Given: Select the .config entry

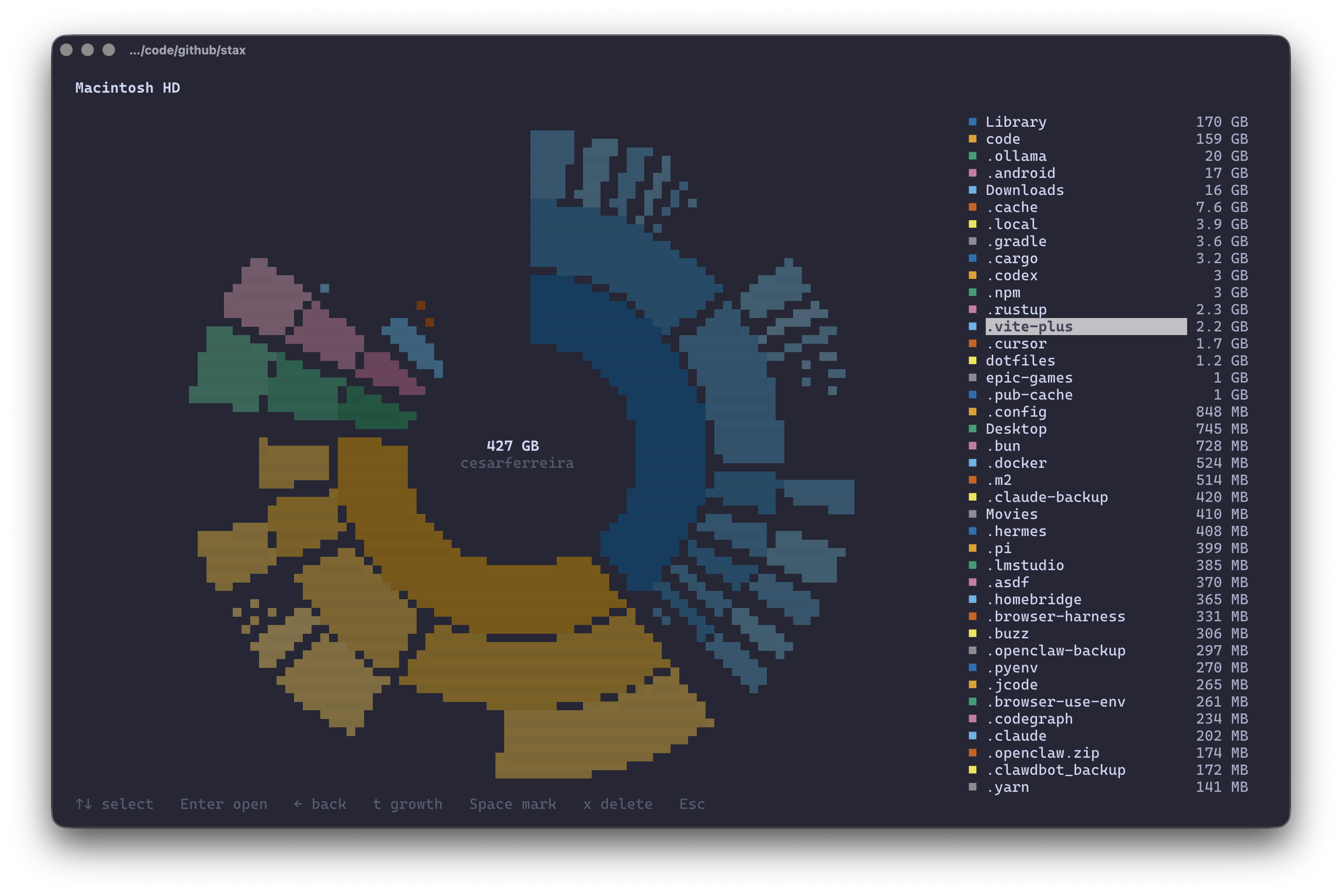Looking at the screenshot, I should [1108, 412].
